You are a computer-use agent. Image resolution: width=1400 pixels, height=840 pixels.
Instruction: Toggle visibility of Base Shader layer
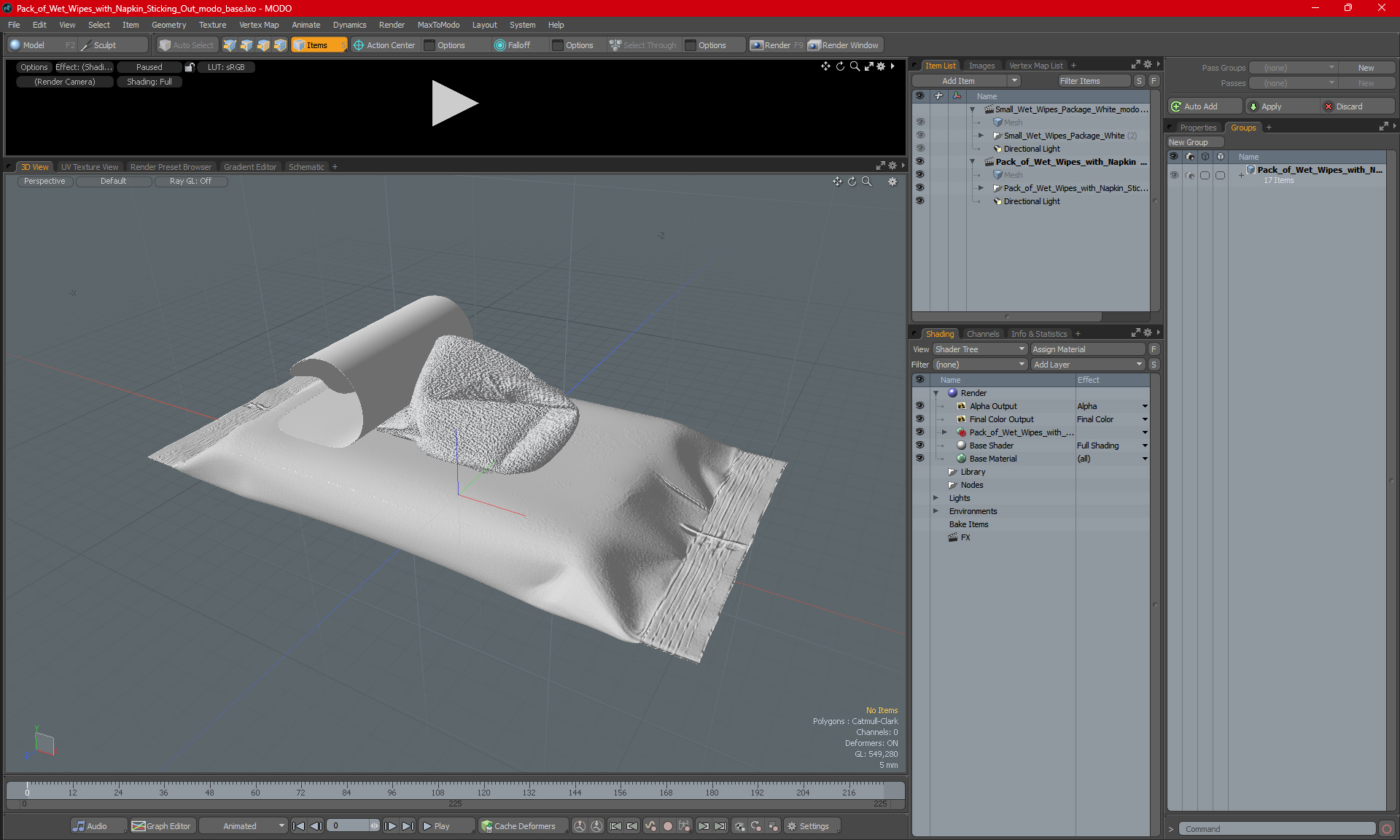click(919, 446)
